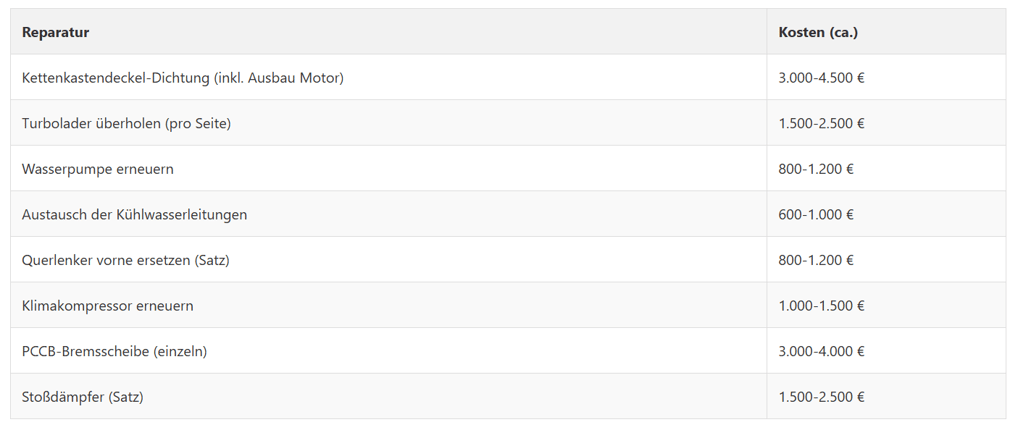Select PCCB-Bremsscheibe (einzeln) row text
This screenshot has width=1018, height=429.
pyautogui.click(x=114, y=351)
